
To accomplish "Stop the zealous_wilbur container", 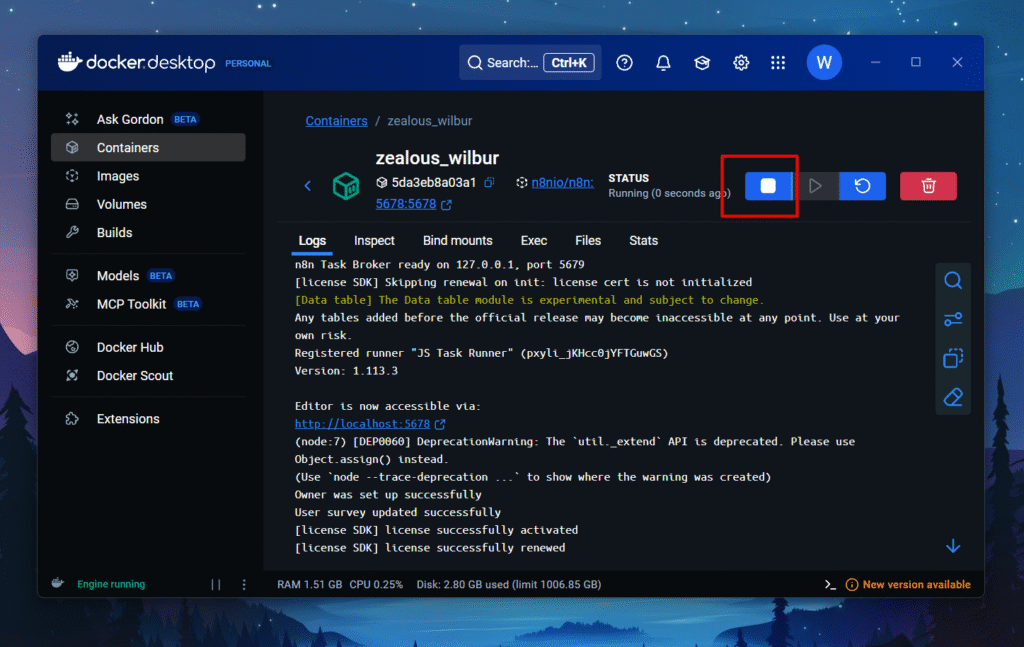I will 768,186.
